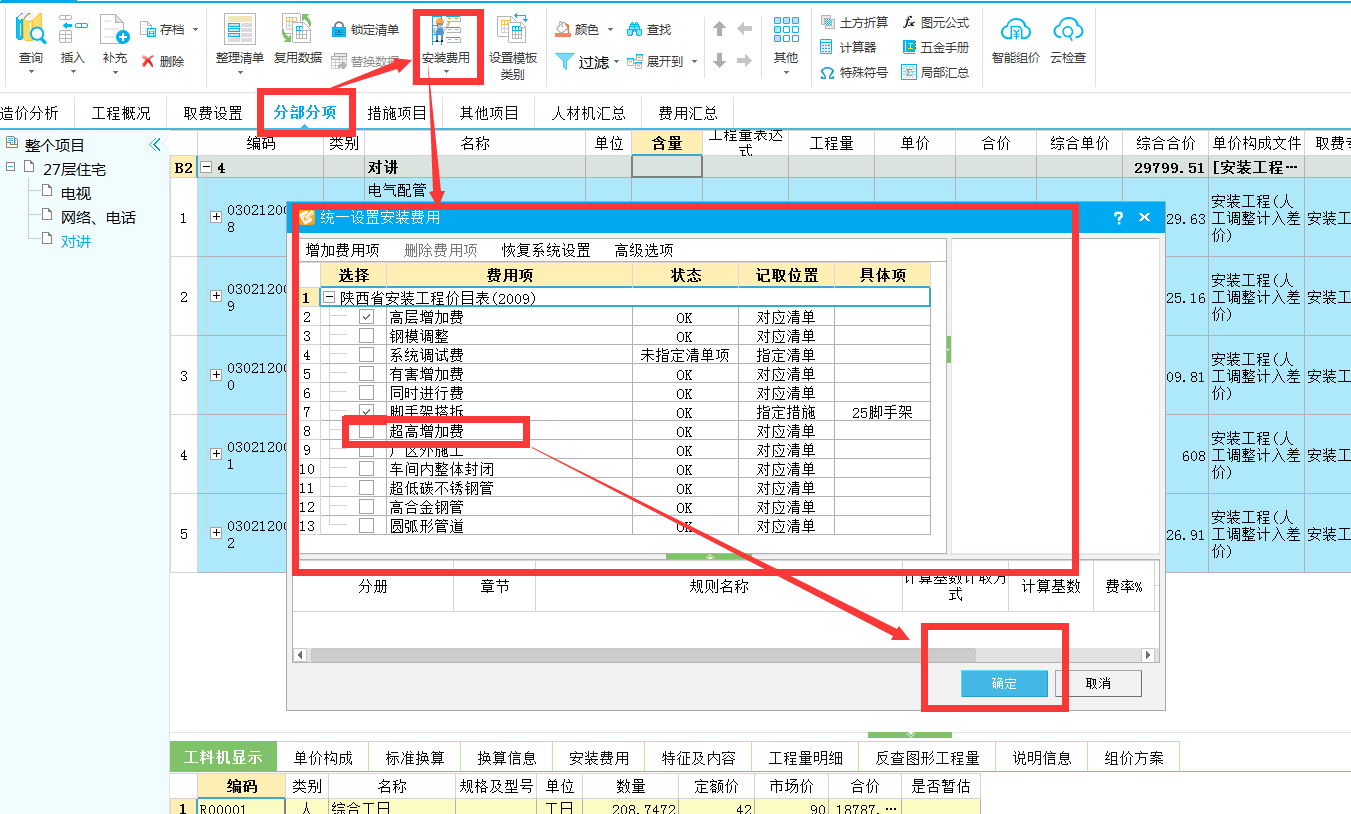Click the 存档 icon
This screenshot has height=814, width=1351.
coord(148,30)
